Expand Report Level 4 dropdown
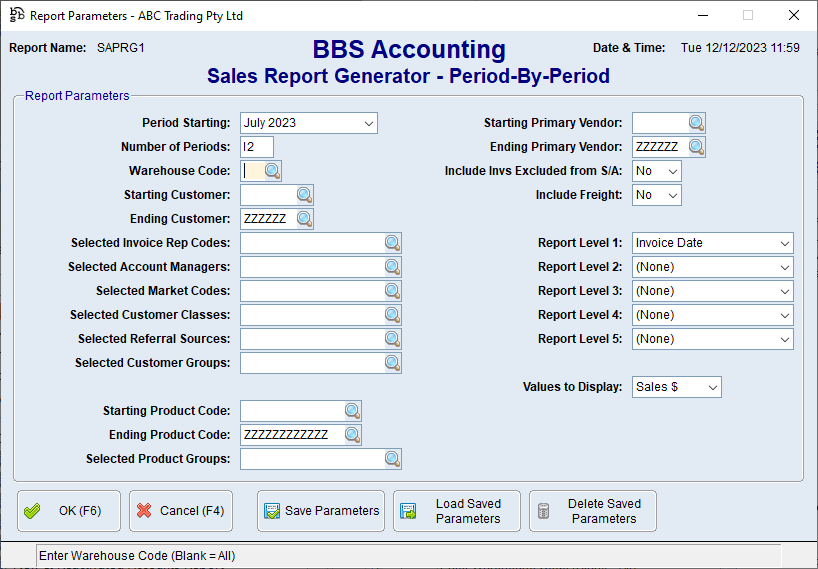 (x=785, y=316)
